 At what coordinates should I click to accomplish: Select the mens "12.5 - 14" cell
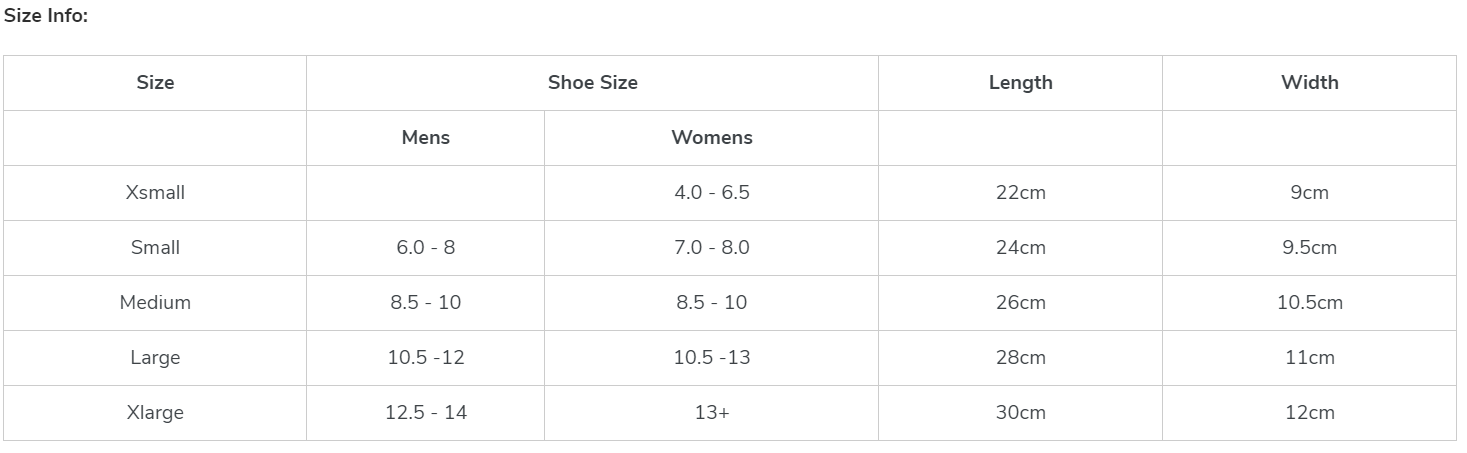click(426, 413)
